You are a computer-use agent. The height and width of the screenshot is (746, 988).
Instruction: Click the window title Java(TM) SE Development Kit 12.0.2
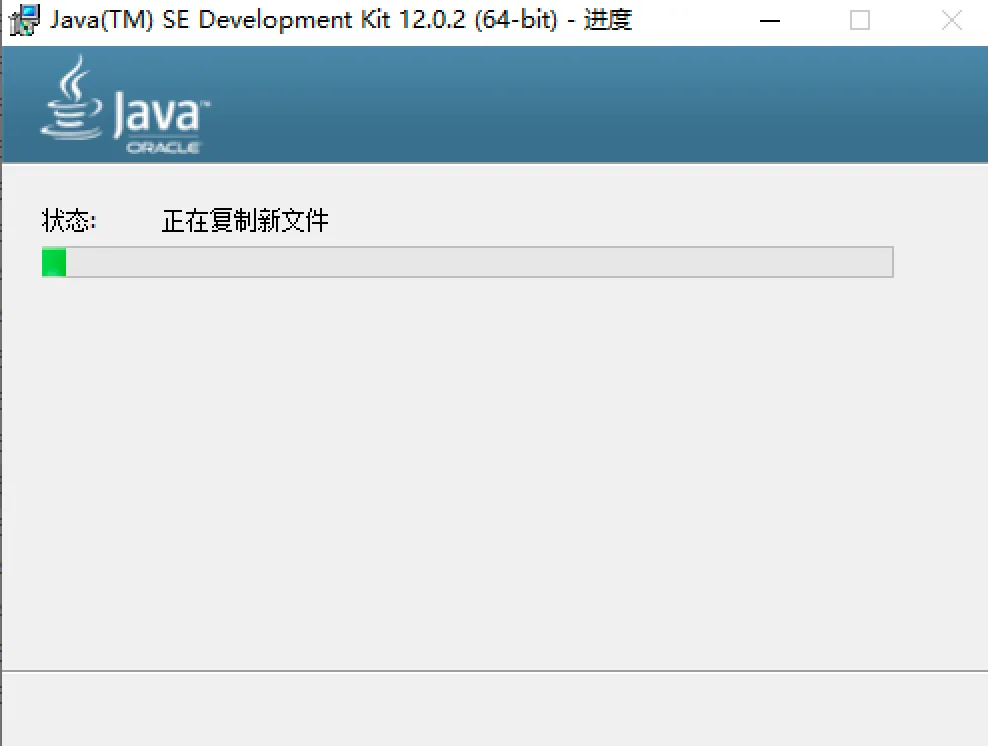(258, 20)
